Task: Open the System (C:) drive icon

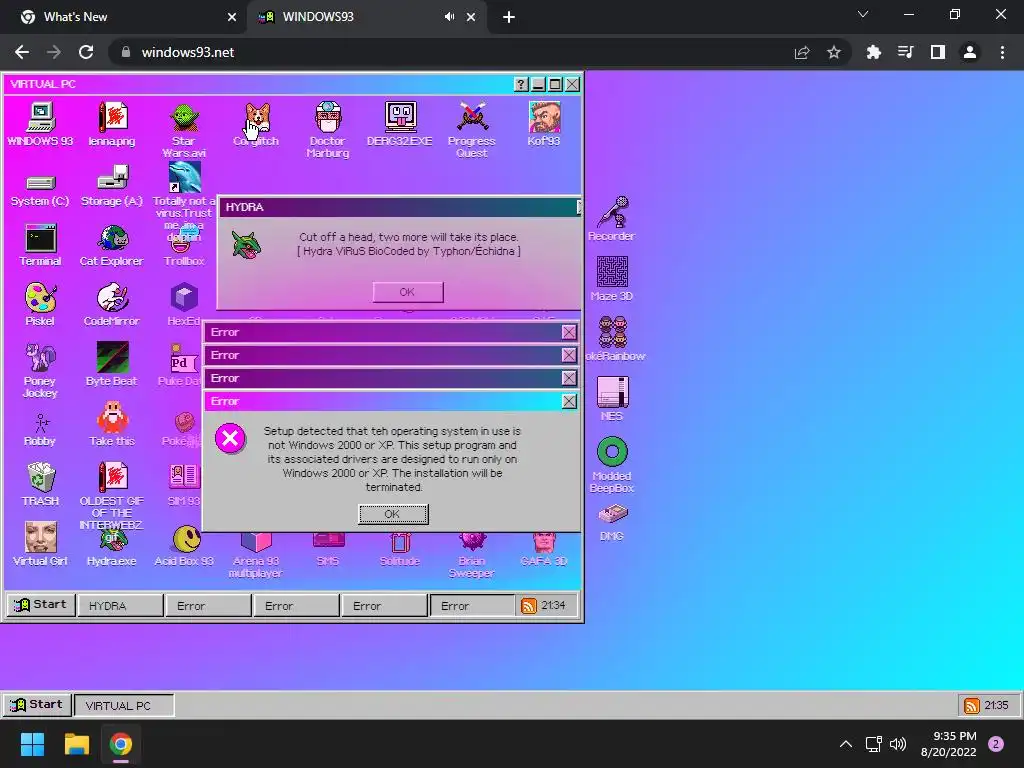Action: pyautogui.click(x=40, y=183)
